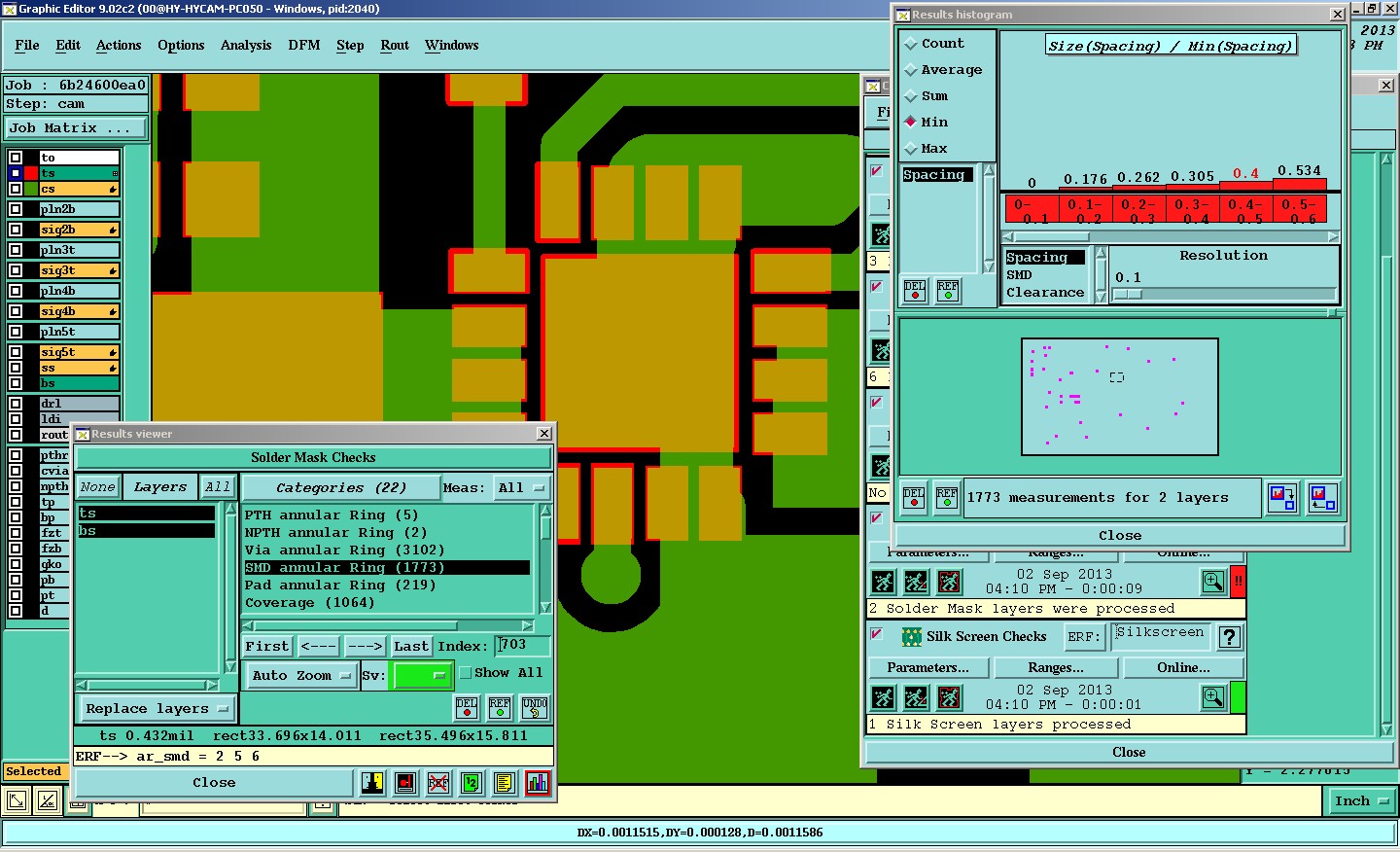Open the Auto Zoom dropdown
The image size is (1400, 852).
click(x=301, y=676)
